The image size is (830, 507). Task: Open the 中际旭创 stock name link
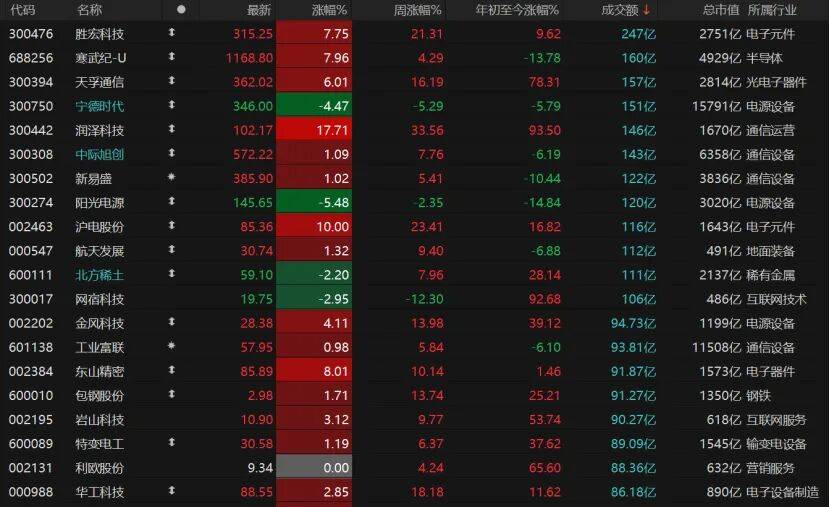[x=100, y=154]
